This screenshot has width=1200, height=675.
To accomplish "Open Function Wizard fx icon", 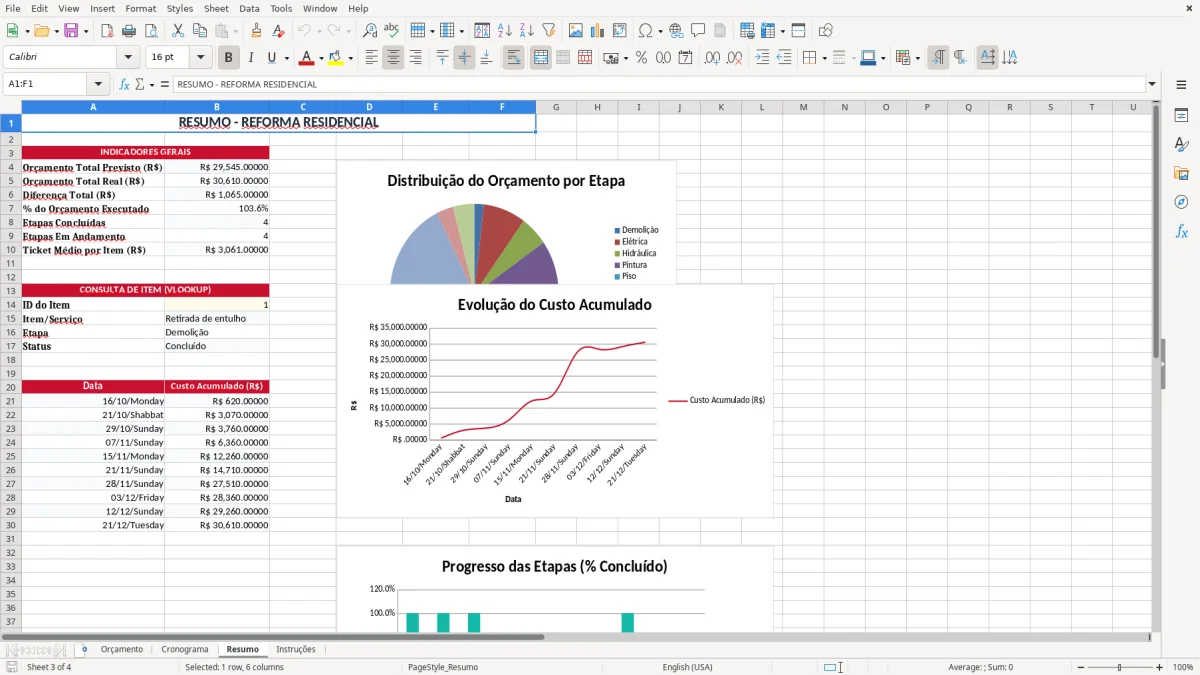I will [124, 84].
